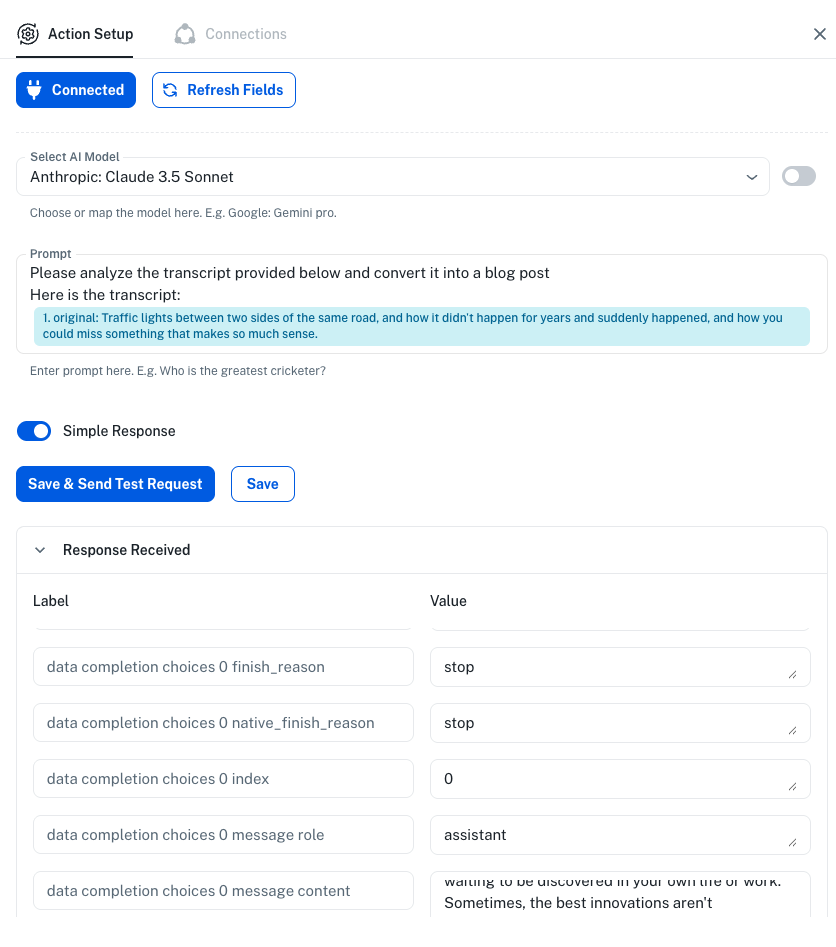Screen dimensions: 836x947
Task: Click Save & Send Test Request
Action: pos(115,484)
